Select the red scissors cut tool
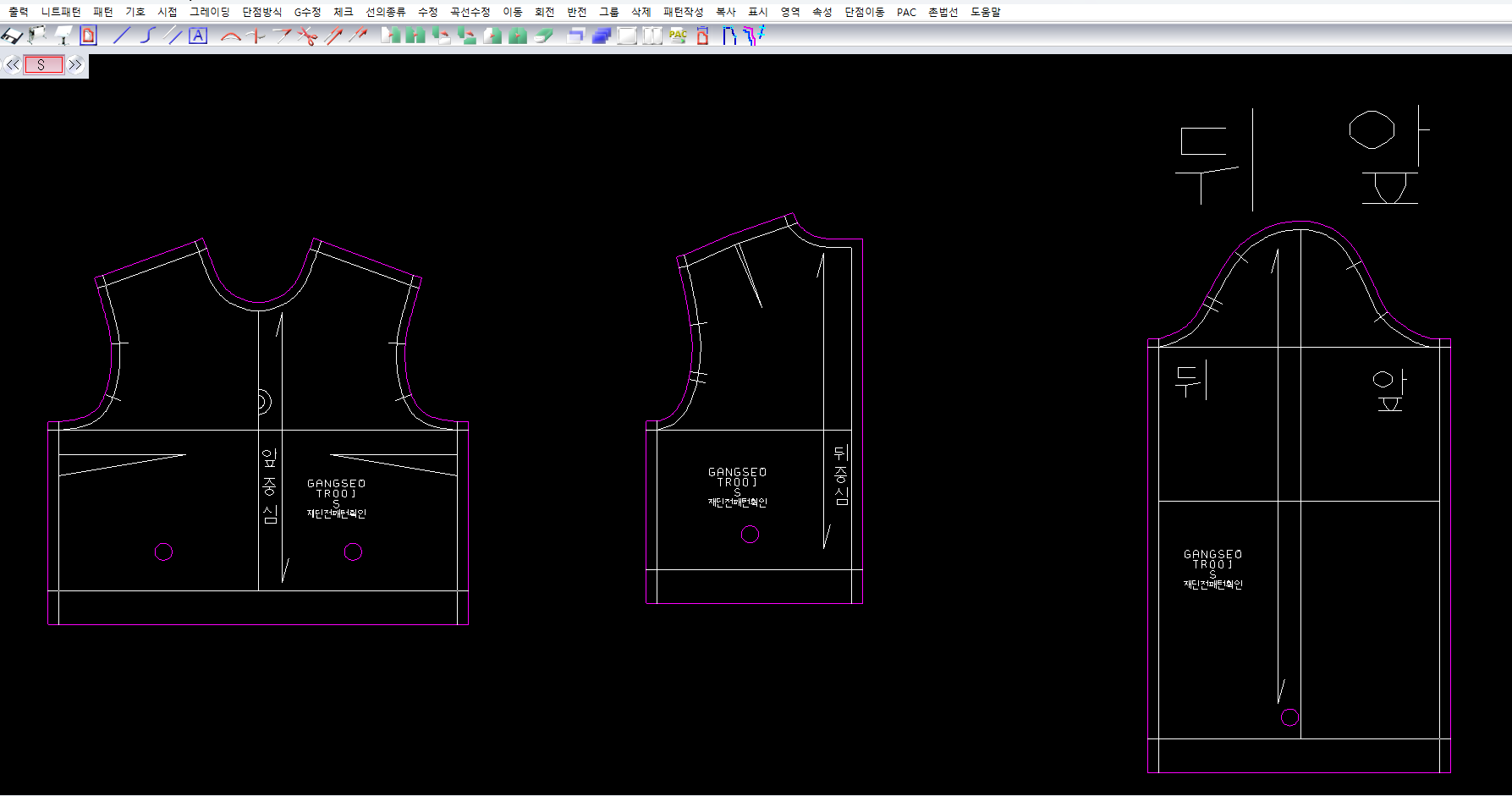Image resolution: width=1512 pixels, height=796 pixels. pos(307,36)
